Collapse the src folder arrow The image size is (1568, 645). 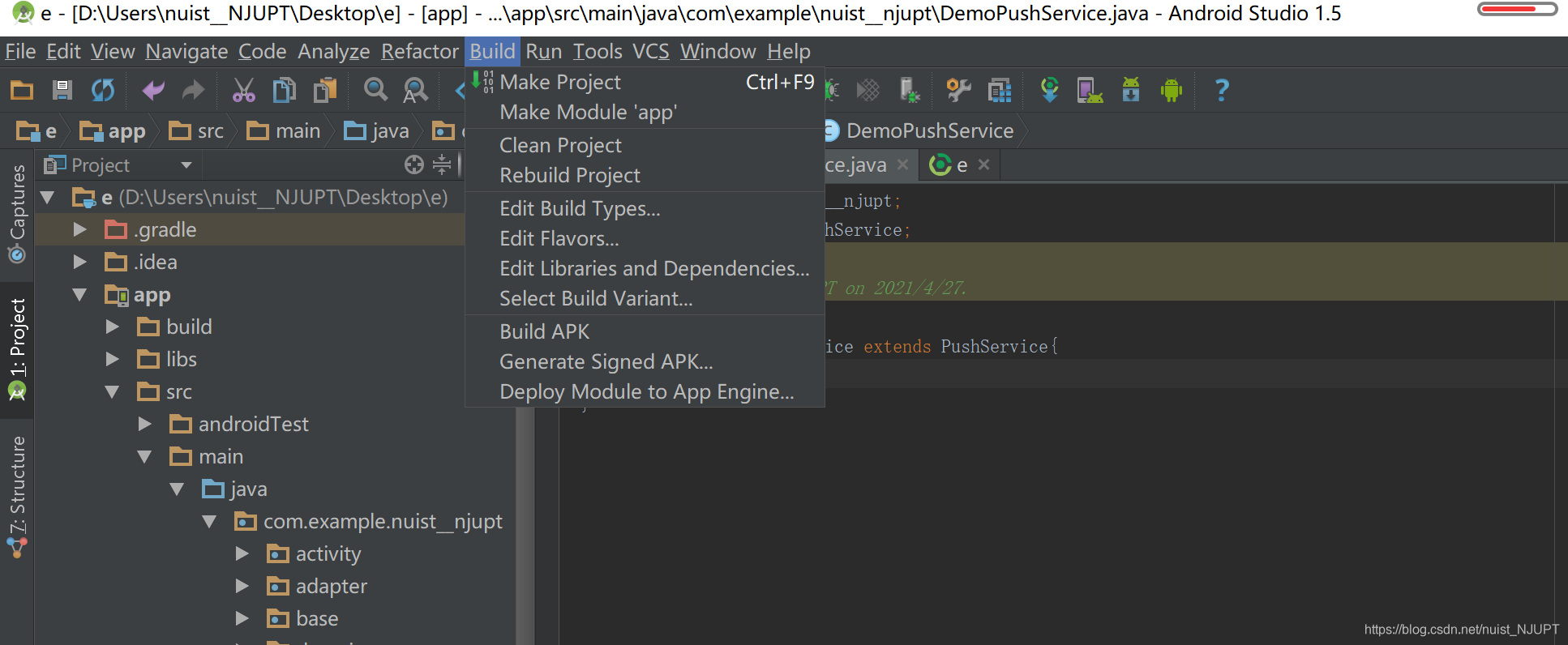click(x=112, y=392)
